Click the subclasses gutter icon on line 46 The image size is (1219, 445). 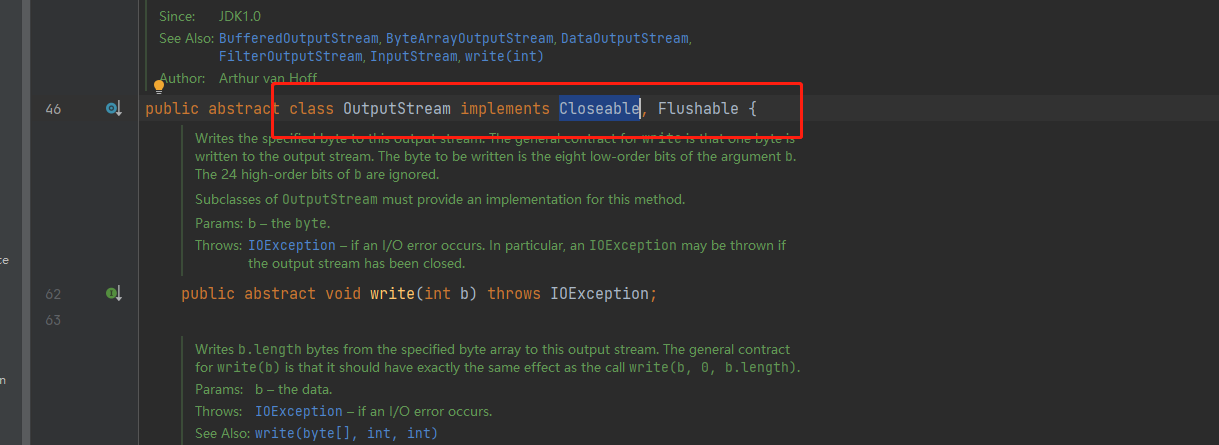(x=113, y=108)
